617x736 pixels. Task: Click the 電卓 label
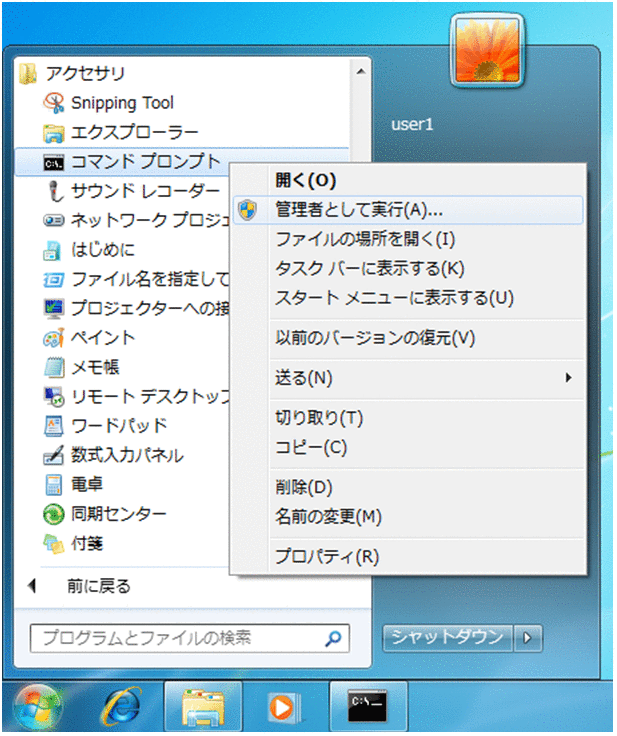click(86, 484)
